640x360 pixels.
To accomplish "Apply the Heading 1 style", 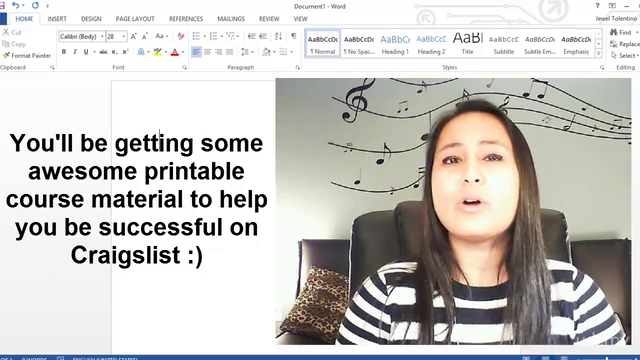I will point(395,44).
